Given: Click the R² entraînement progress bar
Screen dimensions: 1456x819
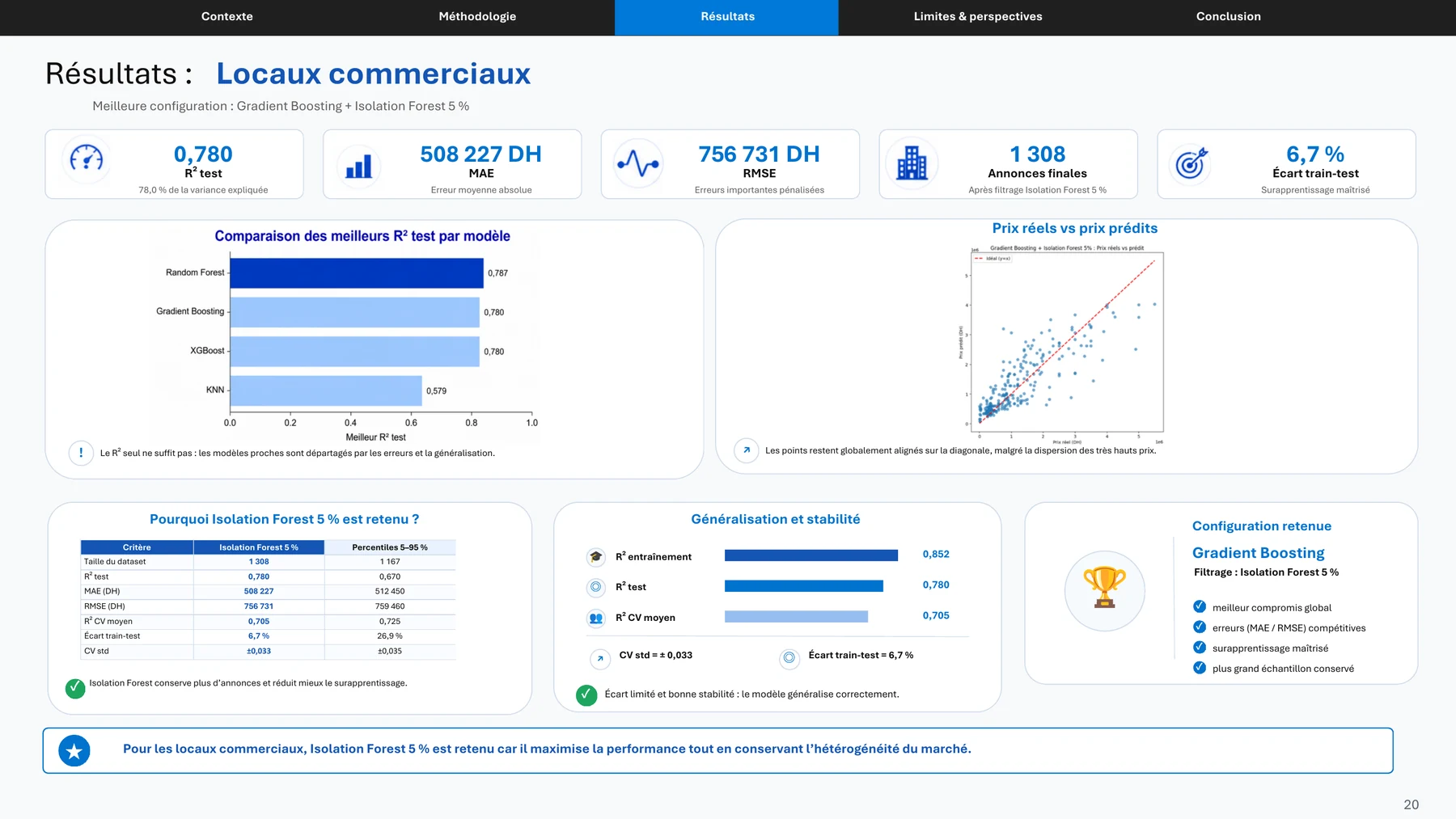Looking at the screenshot, I should click(811, 555).
